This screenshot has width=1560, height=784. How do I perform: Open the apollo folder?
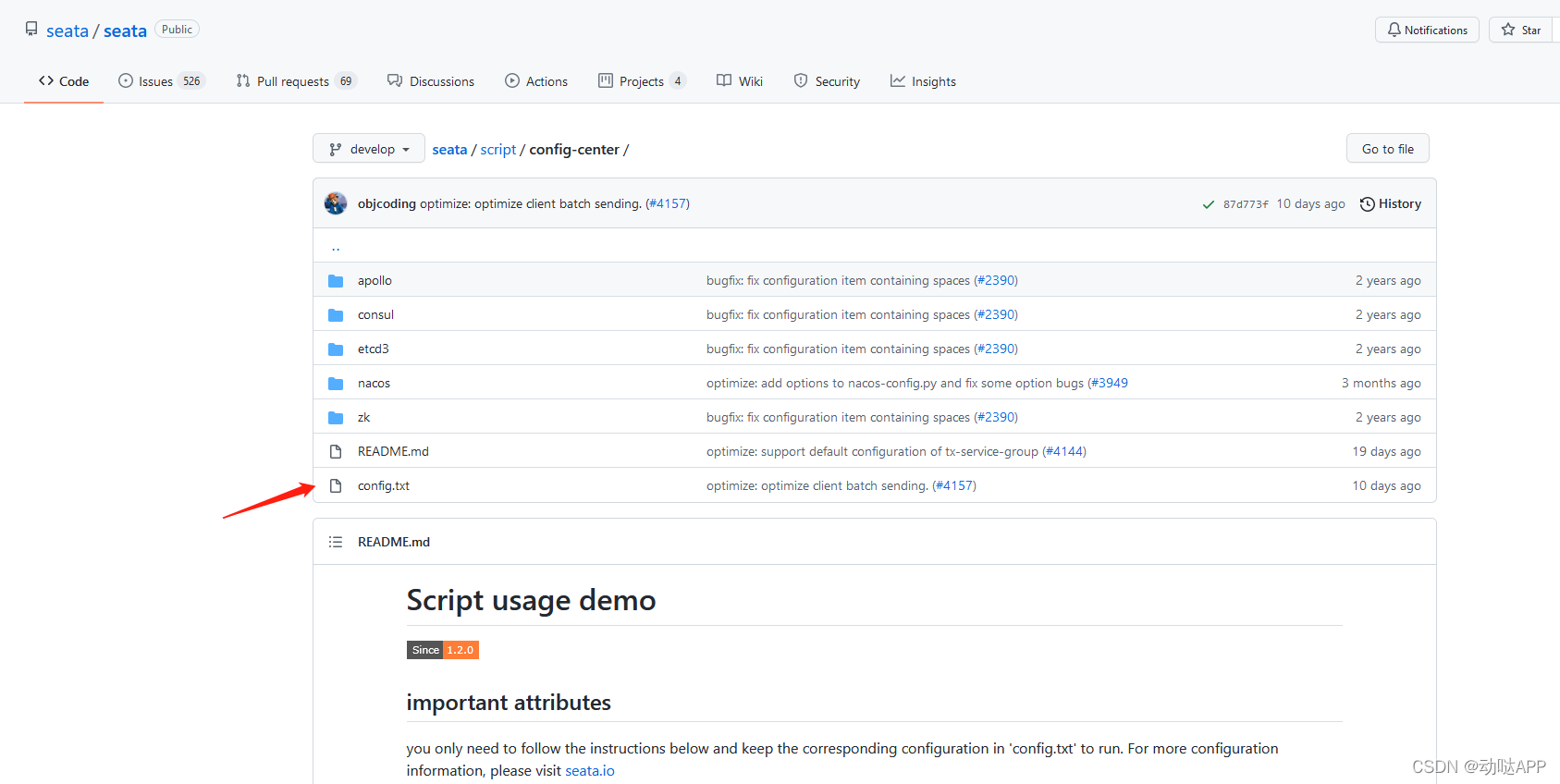point(375,280)
